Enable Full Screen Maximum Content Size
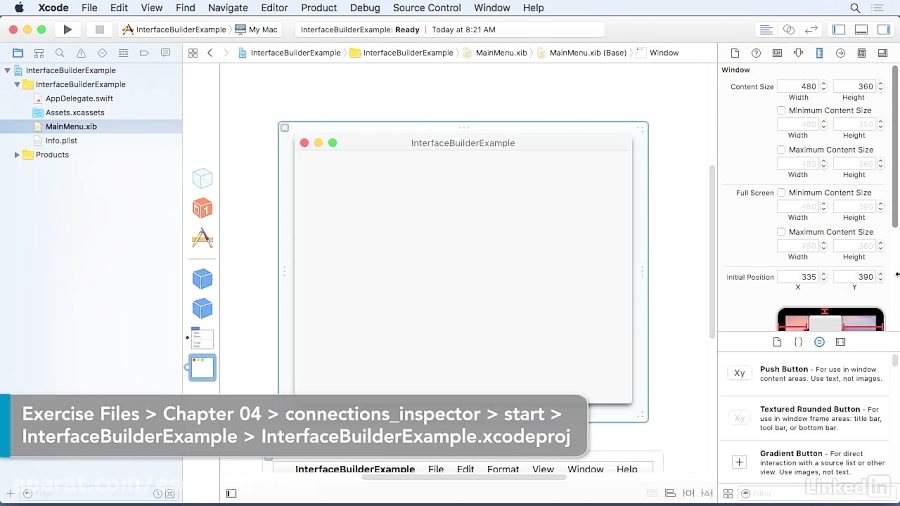Screen dimensions: 900x506 click(781, 232)
